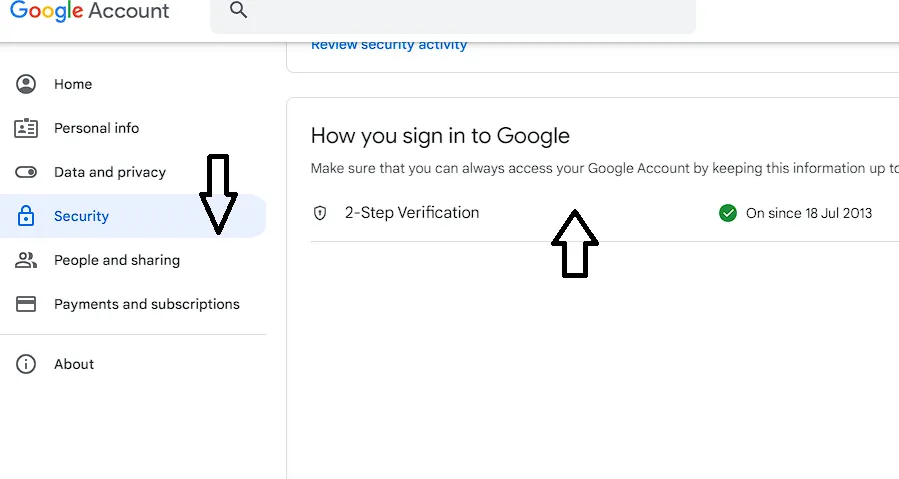Click the On since 18 Jul 2013 status

point(809,213)
